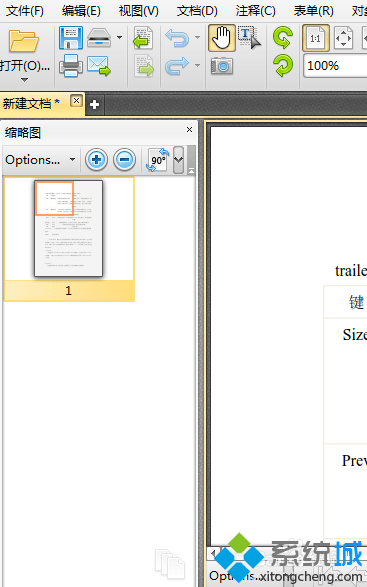Click the open folder icon
Screen dimensions: 367x587
point(24,41)
